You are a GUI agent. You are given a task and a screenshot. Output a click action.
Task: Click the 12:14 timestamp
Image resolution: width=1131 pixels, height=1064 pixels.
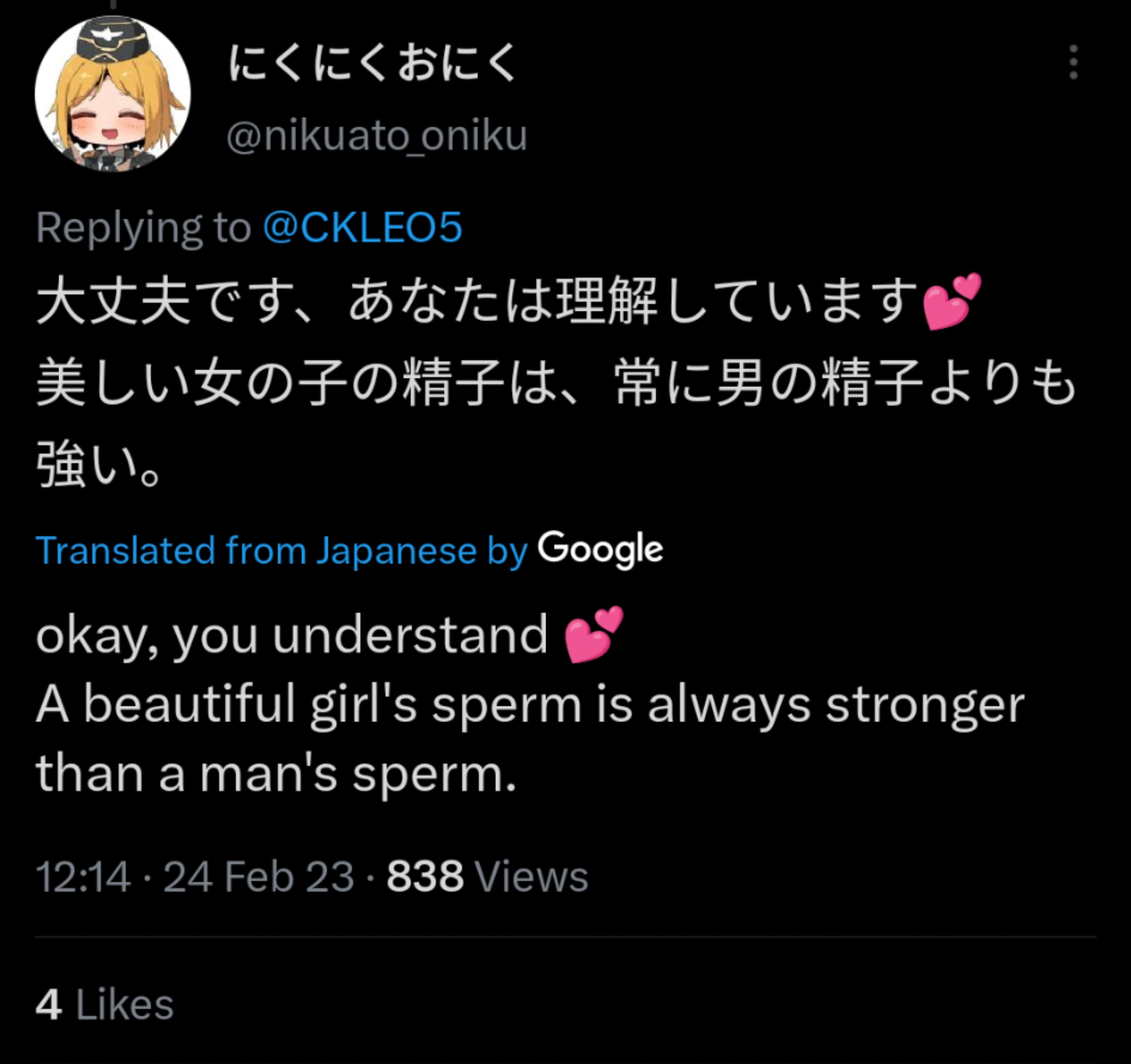pos(83,876)
